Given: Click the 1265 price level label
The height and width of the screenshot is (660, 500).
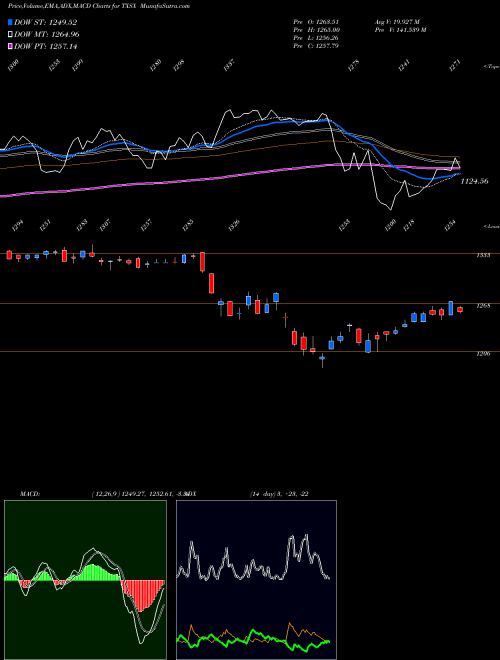Looking at the screenshot, I should (x=484, y=306).
